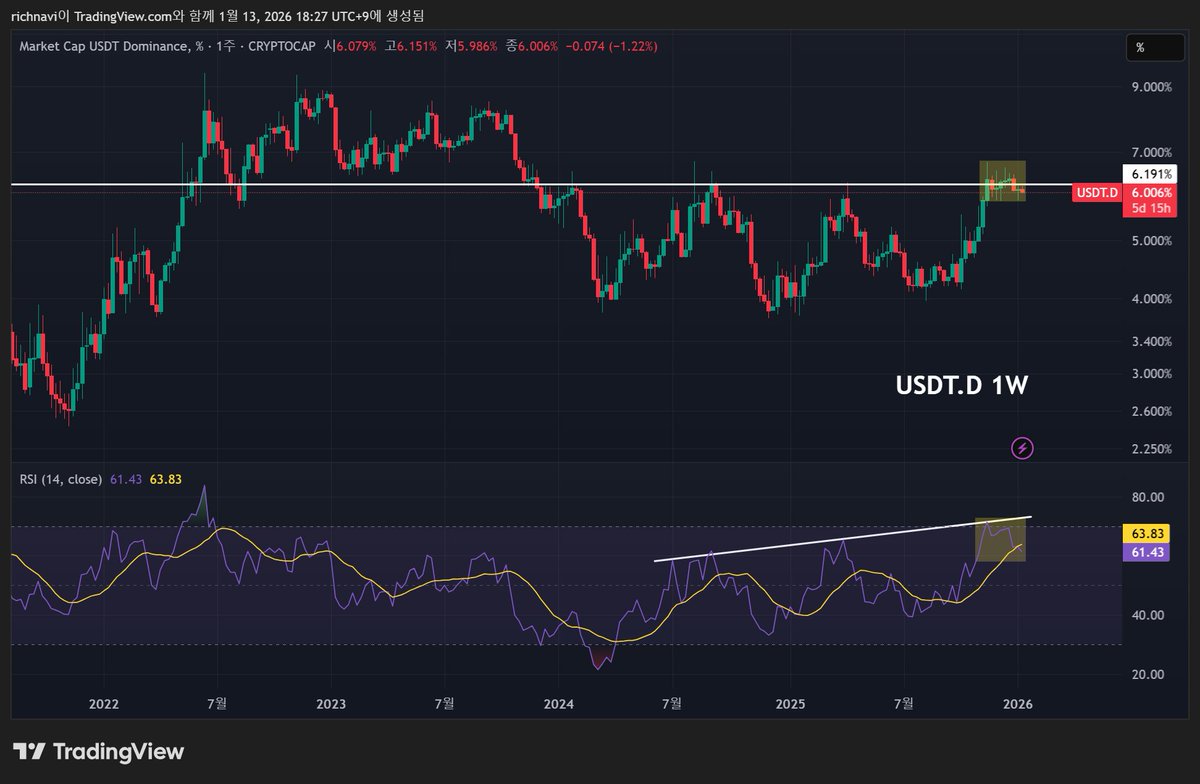Click the 2025 time axis label
This screenshot has width=1200, height=784.
790,703
